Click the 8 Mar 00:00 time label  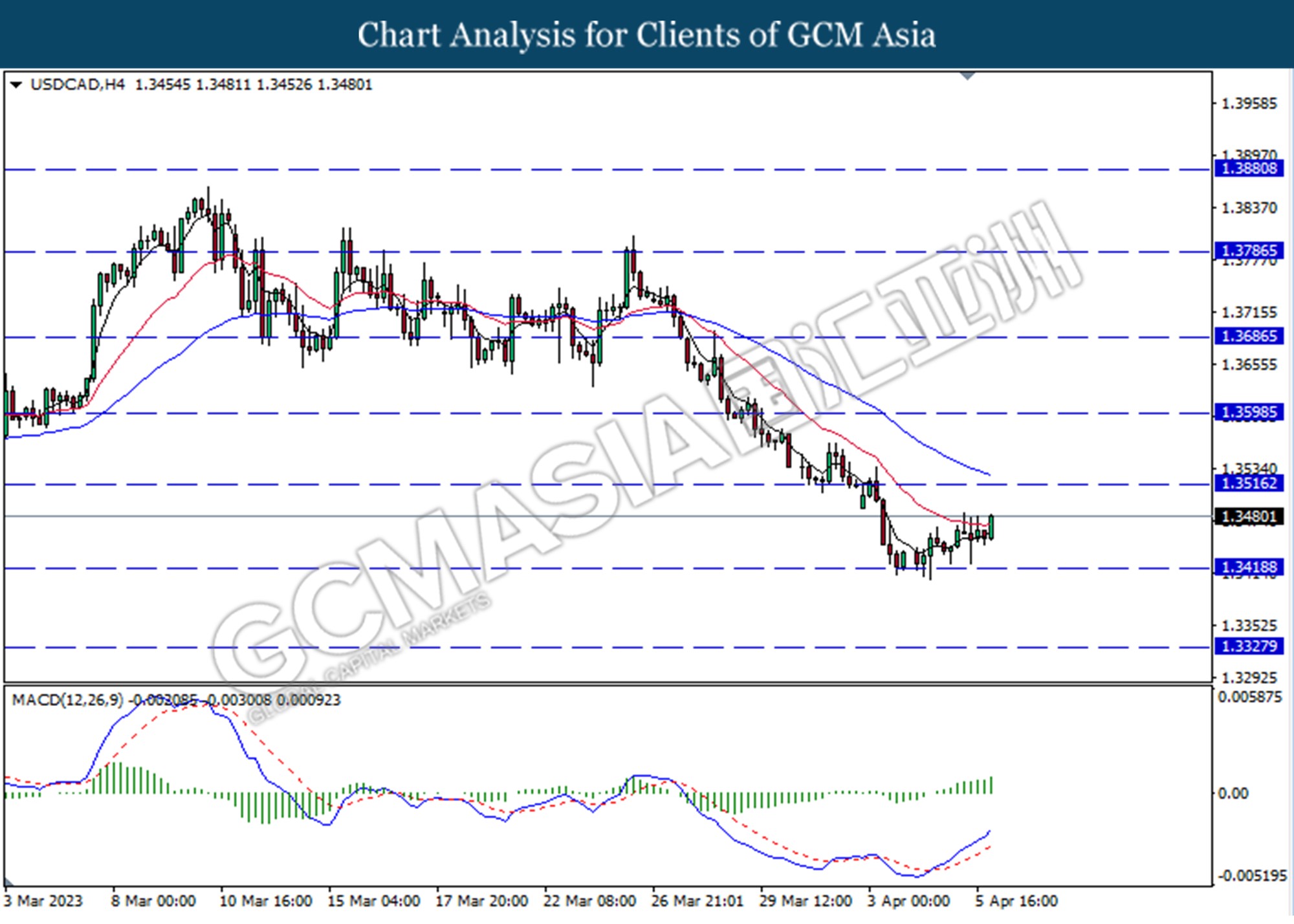153,901
